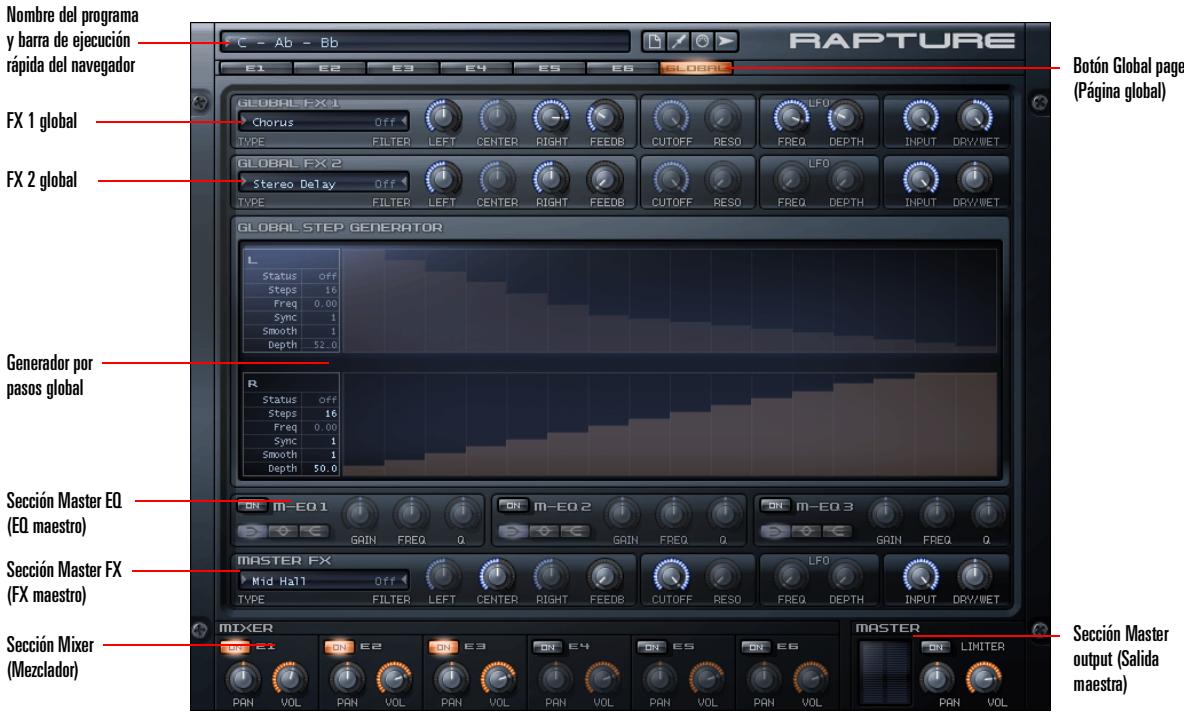The image size is (1184, 712).
Task: Select the peak shape icon for M-EQ 3
Action: [806, 532]
